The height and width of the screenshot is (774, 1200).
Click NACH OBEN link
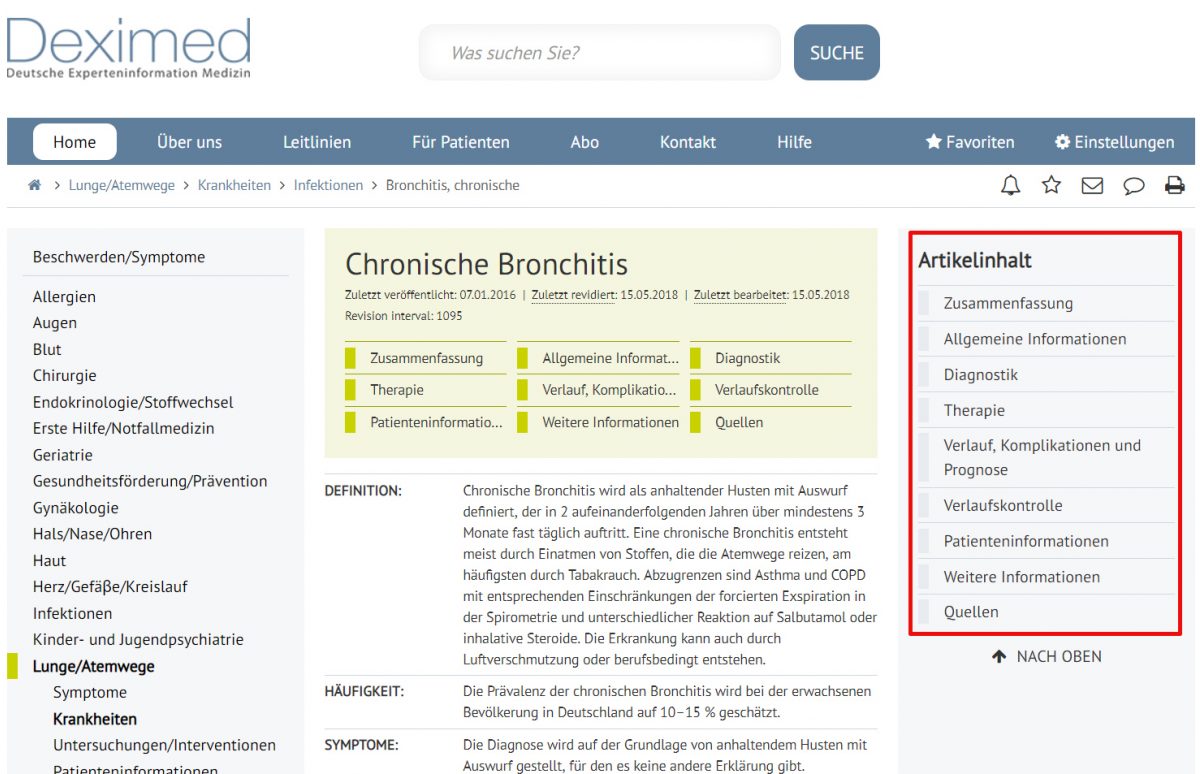click(x=1047, y=657)
